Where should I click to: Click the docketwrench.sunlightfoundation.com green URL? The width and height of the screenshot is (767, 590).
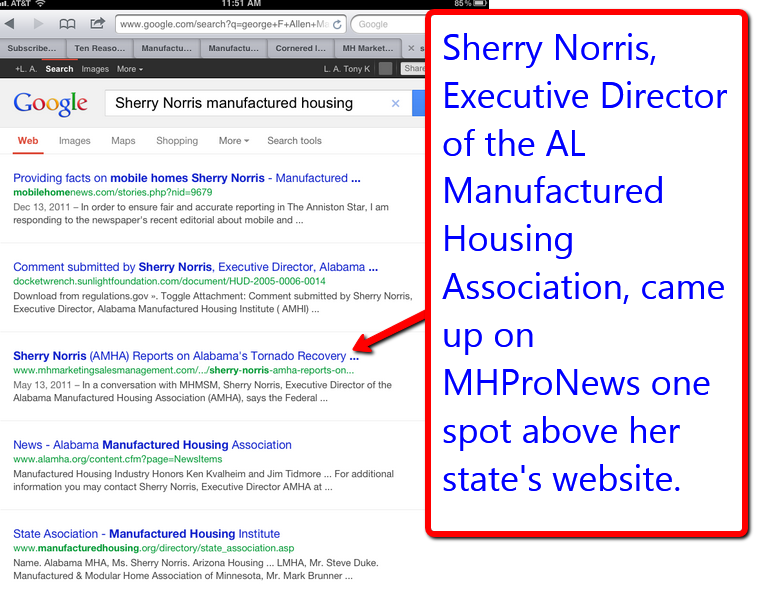169,281
